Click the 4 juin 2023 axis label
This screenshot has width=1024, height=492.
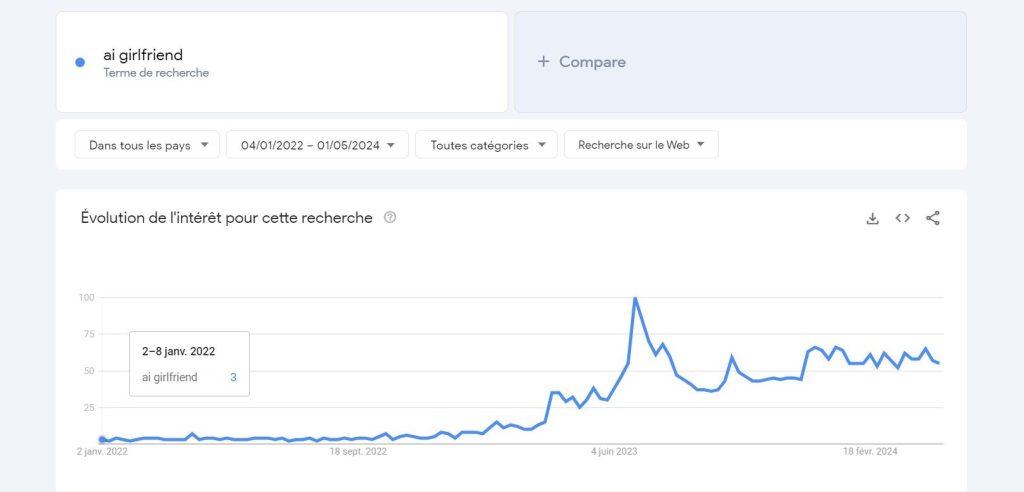pyautogui.click(x=614, y=451)
